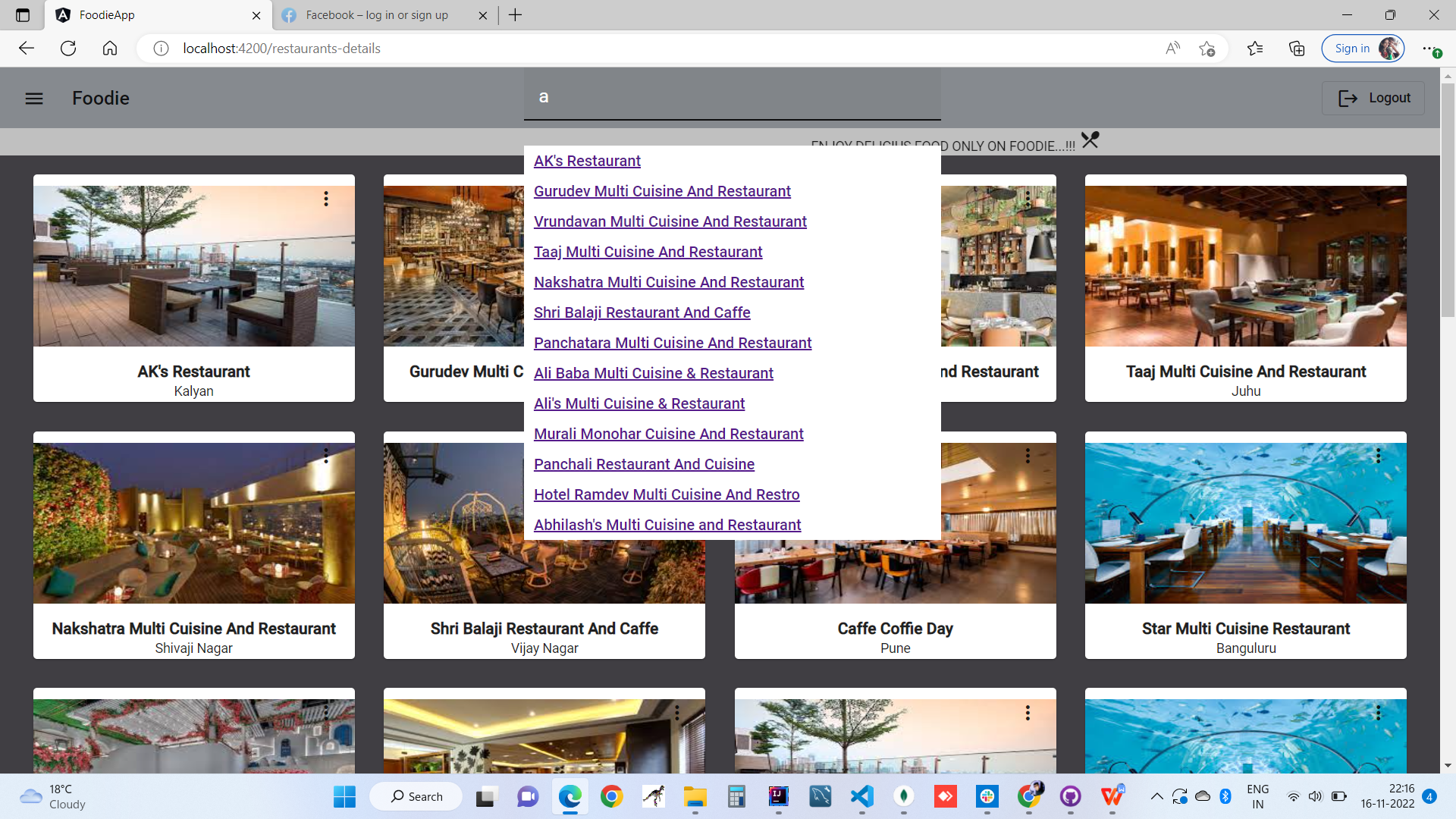The image size is (1456, 819).
Task: Click the Read Aloud icon in address bar
Action: tap(1172, 48)
